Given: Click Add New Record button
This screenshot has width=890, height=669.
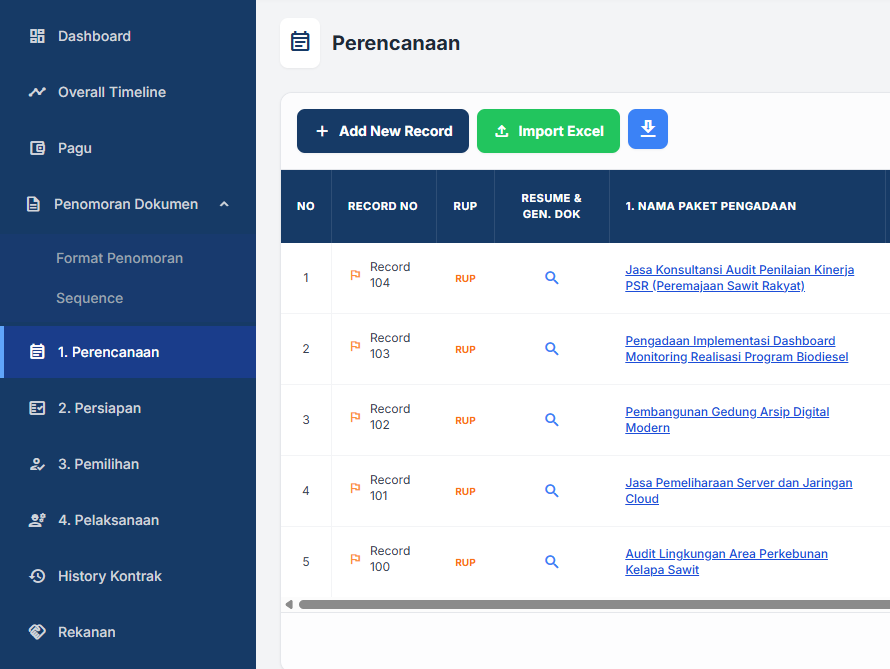Looking at the screenshot, I should pos(383,131).
